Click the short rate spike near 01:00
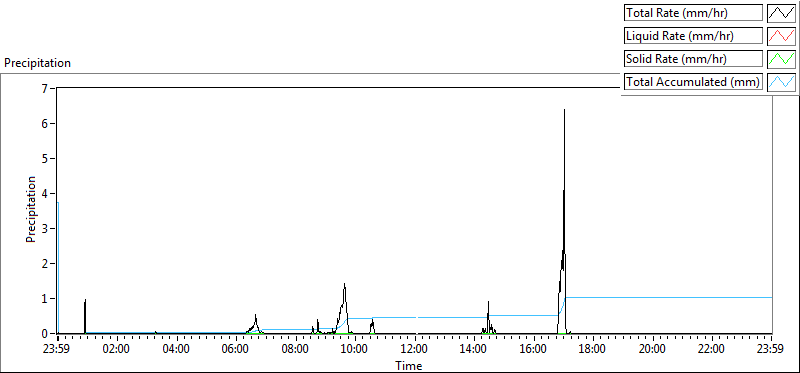The image size is (800, 373). pyautogui.click(x=85, y=316)
